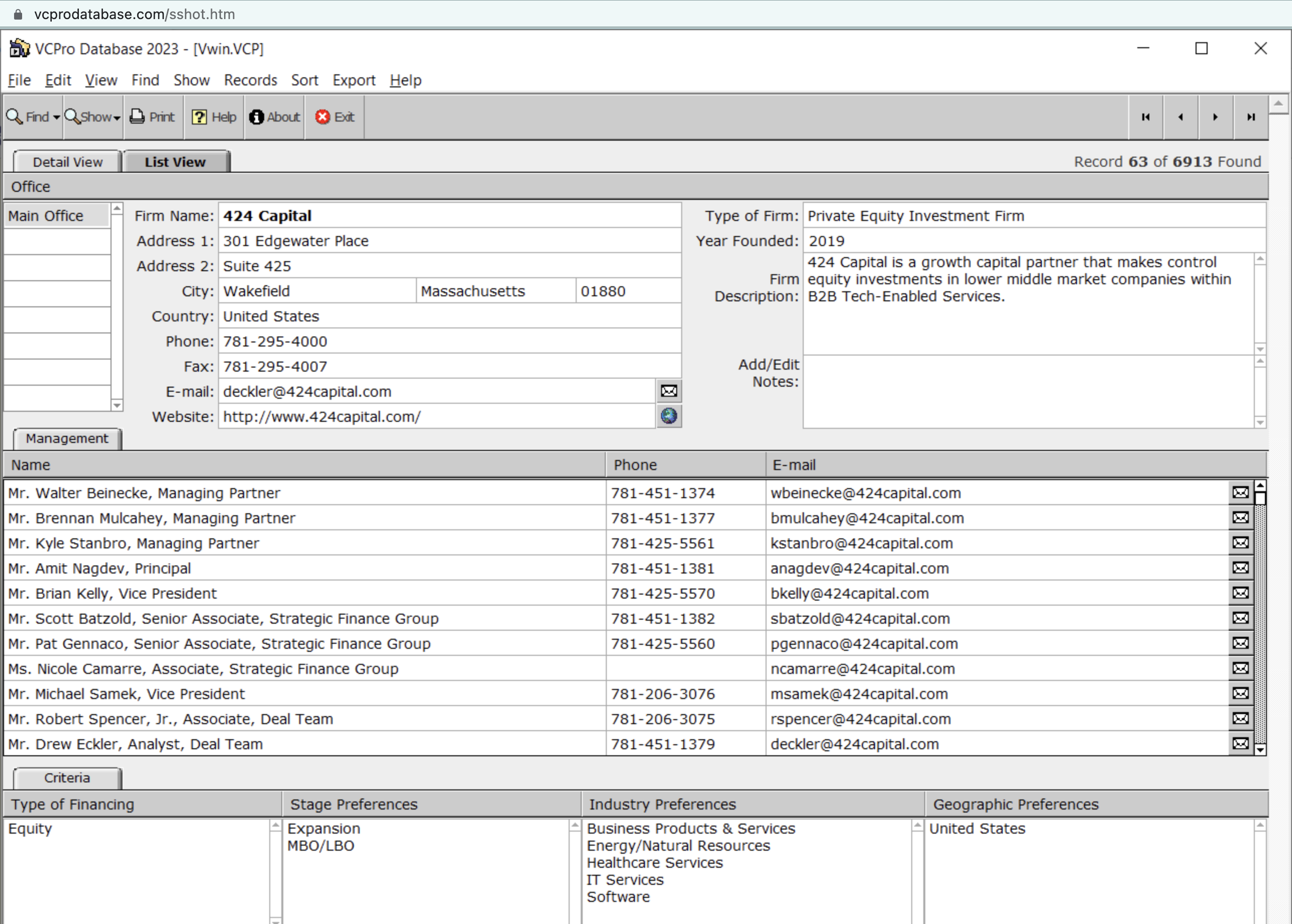Open the About dialog from toolbar
The height and width of the screenshot is (924, 1292).
pyautogui.click(x=274, y=117)
